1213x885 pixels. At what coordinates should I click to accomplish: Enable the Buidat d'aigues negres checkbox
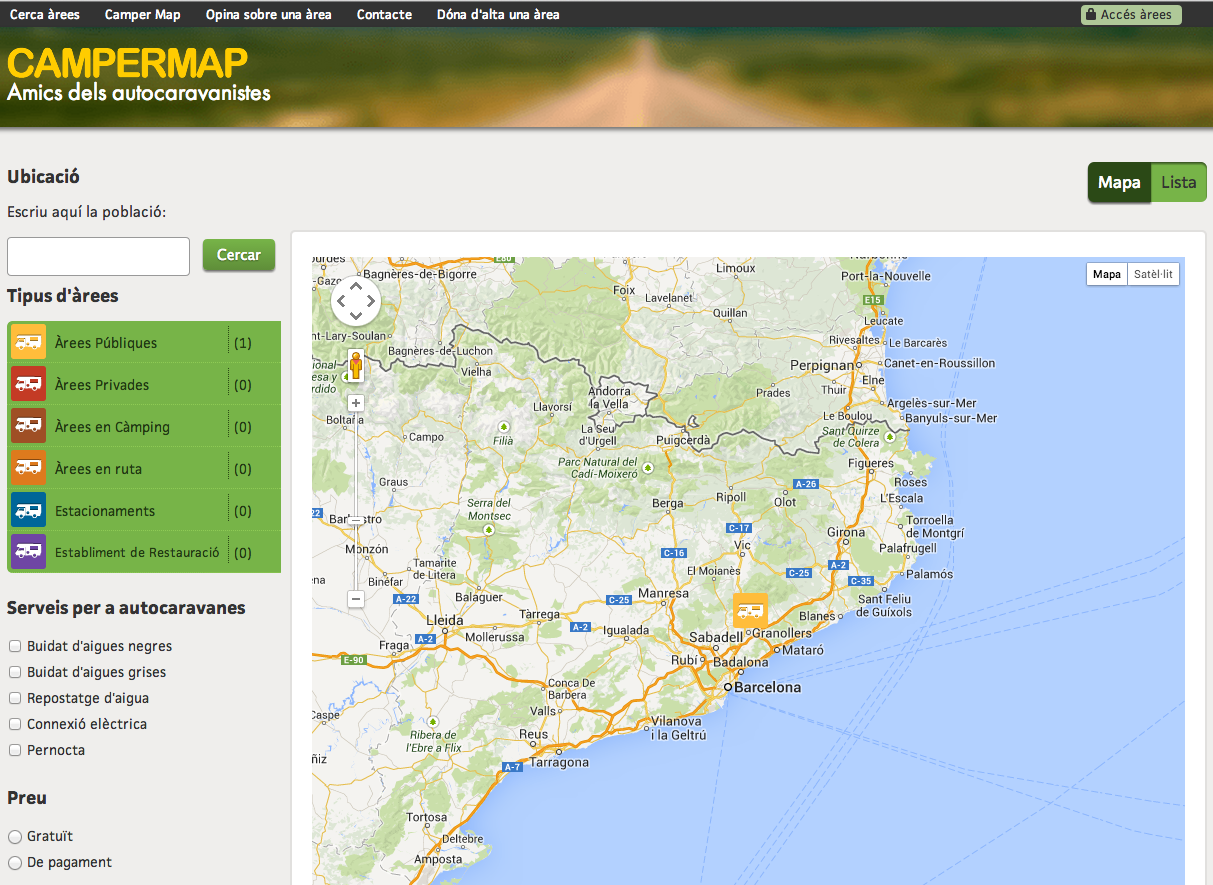click(x=14, y=645)
